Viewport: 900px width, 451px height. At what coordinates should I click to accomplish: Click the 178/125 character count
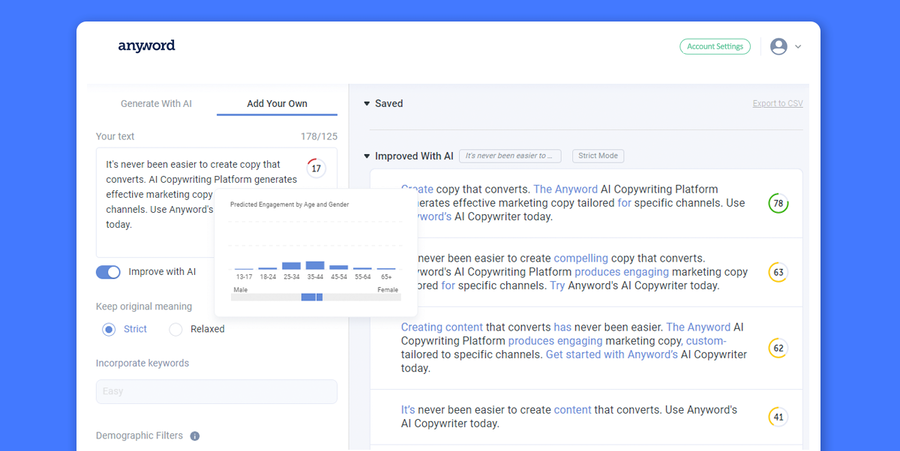point(319,137)
